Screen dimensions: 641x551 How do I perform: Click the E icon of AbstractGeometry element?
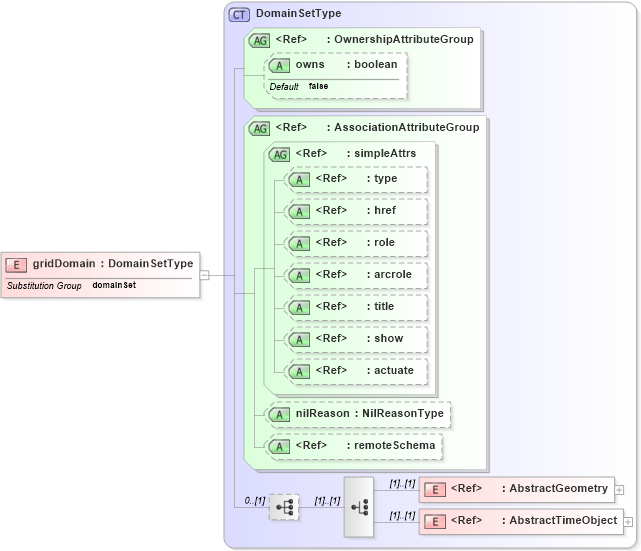435,490
